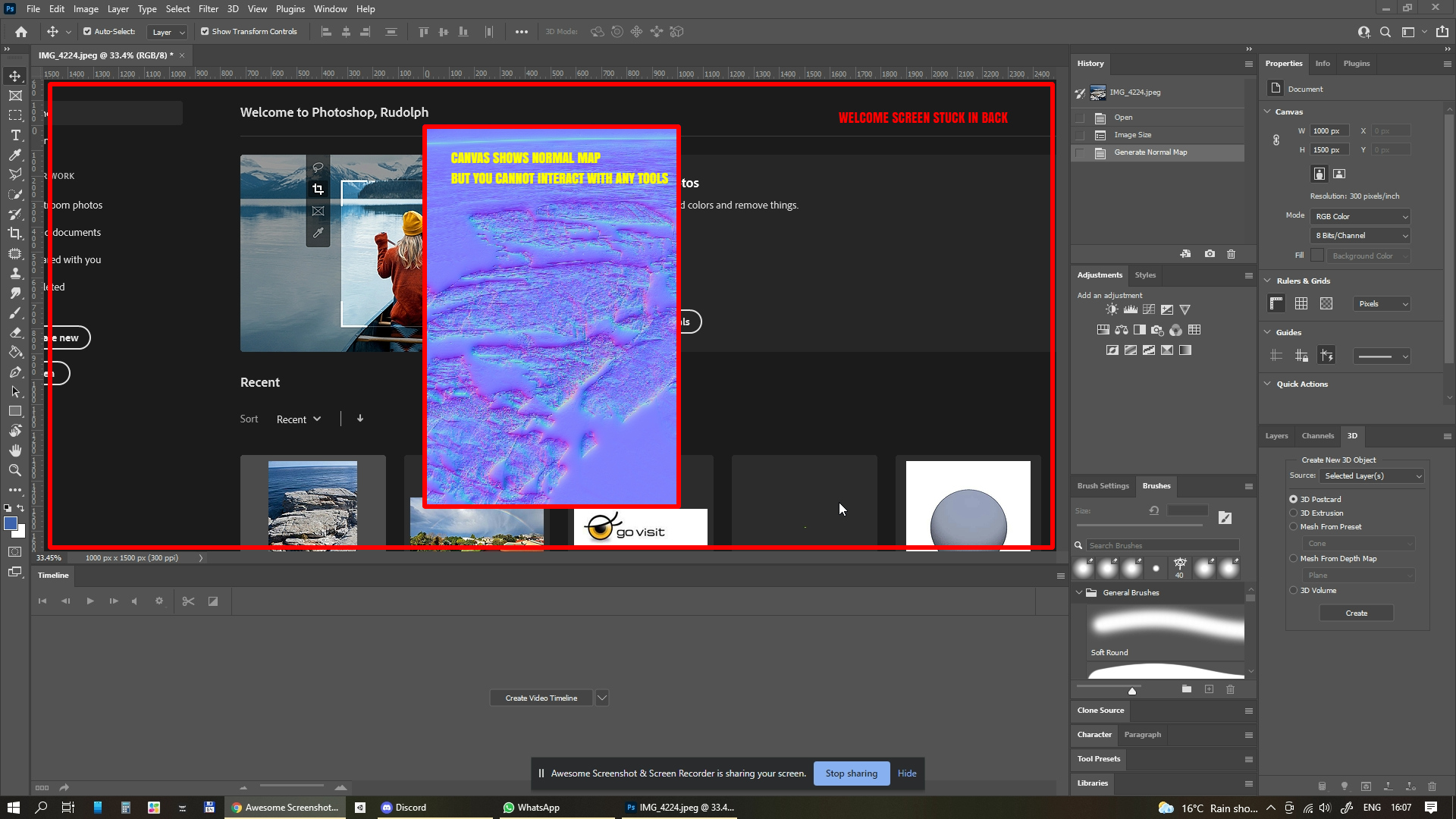
Task: Click Create Video Timeline
Action: tap(541, 697)
